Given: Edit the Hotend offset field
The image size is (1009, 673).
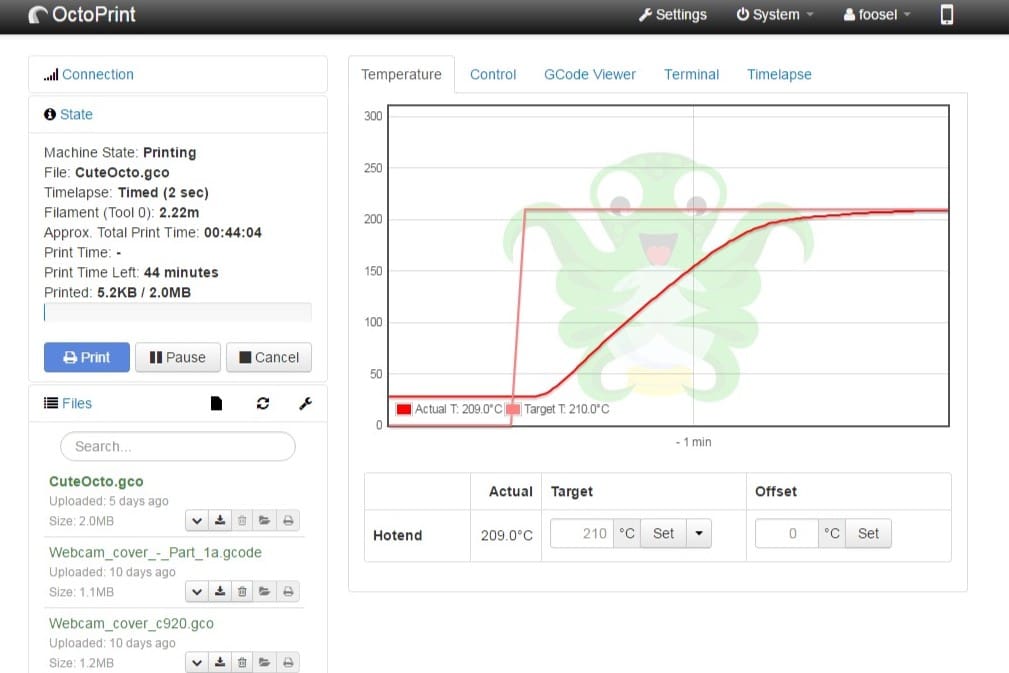Looking at the screenshot, I should tap(786, 533).
